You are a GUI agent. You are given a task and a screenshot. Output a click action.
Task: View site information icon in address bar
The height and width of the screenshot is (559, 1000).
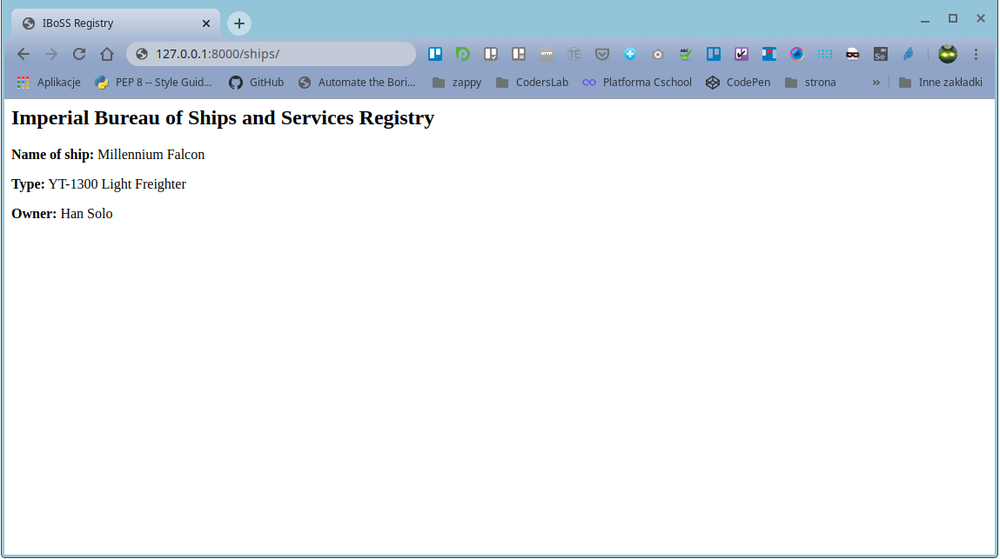142,54
